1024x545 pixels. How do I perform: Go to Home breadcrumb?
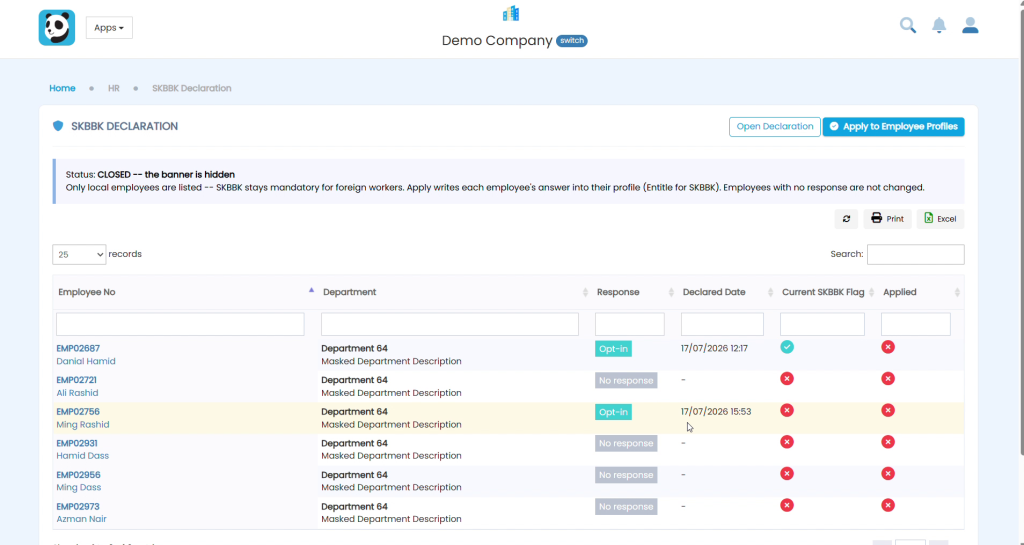(x=63, y=88)
